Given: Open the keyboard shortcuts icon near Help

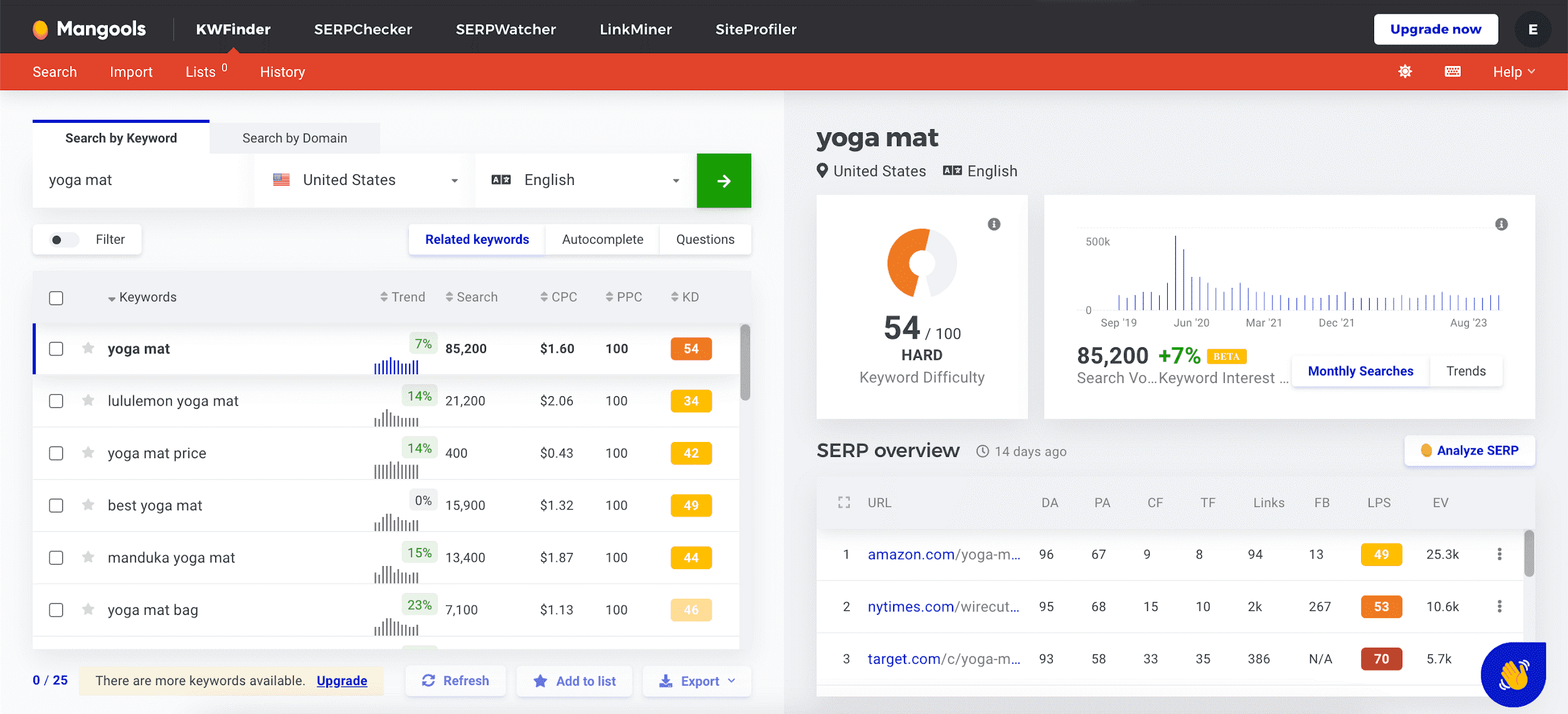Looking at the screenshot, I should coord(1453,71).
